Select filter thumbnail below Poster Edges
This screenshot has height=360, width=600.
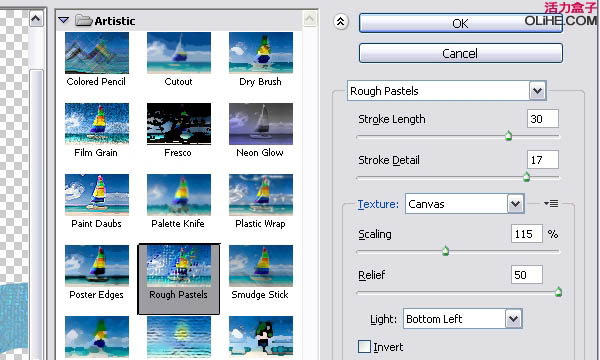pos(97,337)
